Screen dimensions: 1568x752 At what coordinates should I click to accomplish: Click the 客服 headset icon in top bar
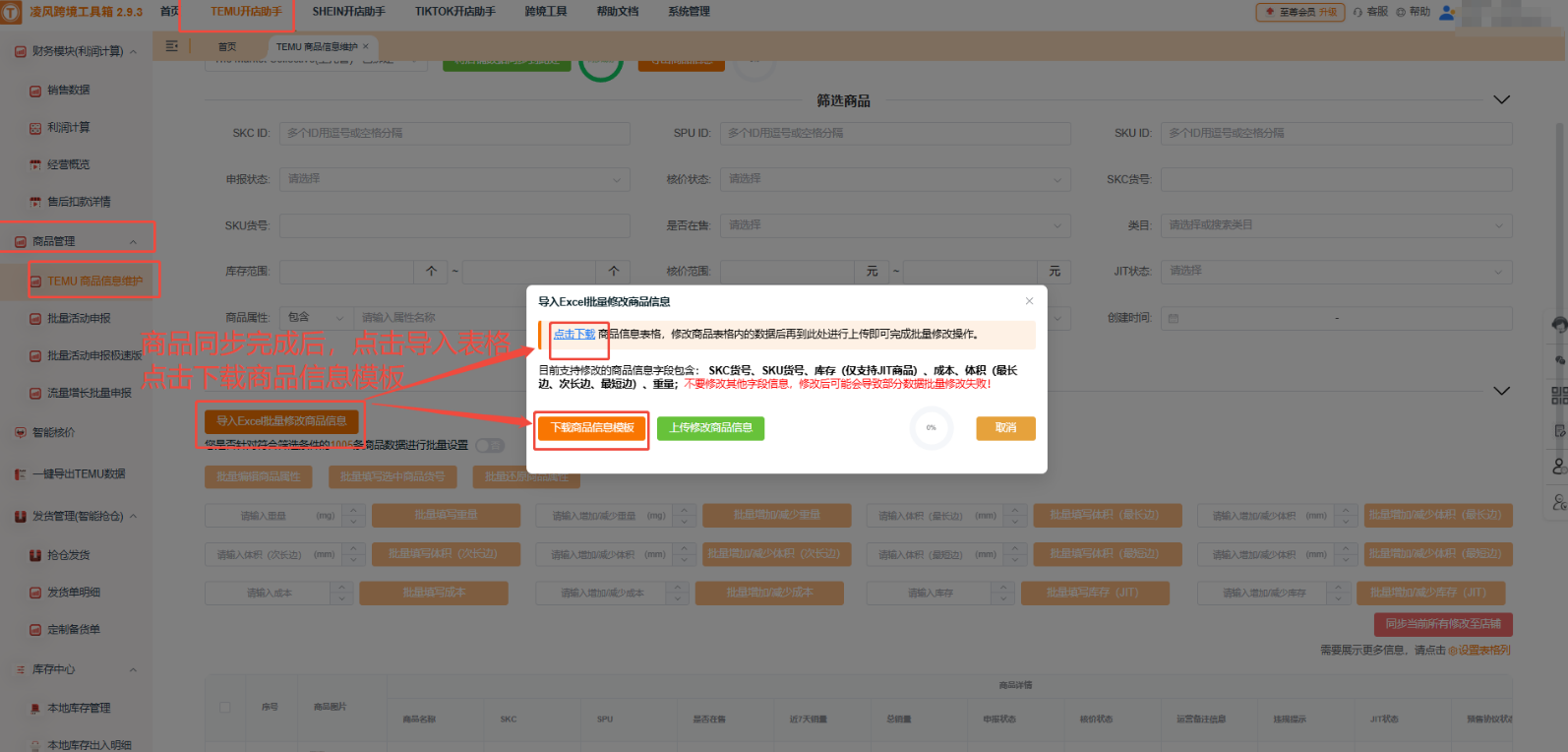[x=1357, y=12]
